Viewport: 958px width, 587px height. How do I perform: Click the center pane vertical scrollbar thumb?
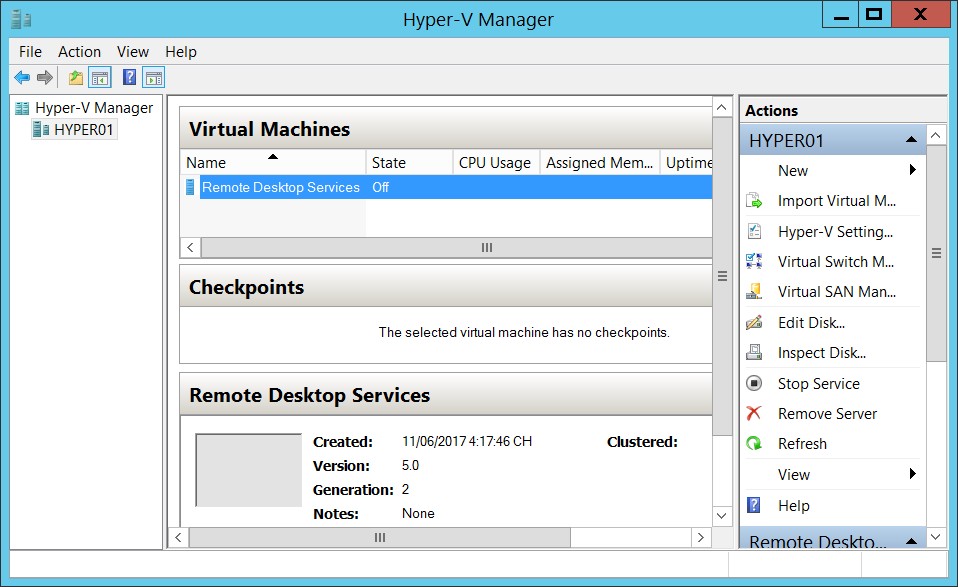722,277
